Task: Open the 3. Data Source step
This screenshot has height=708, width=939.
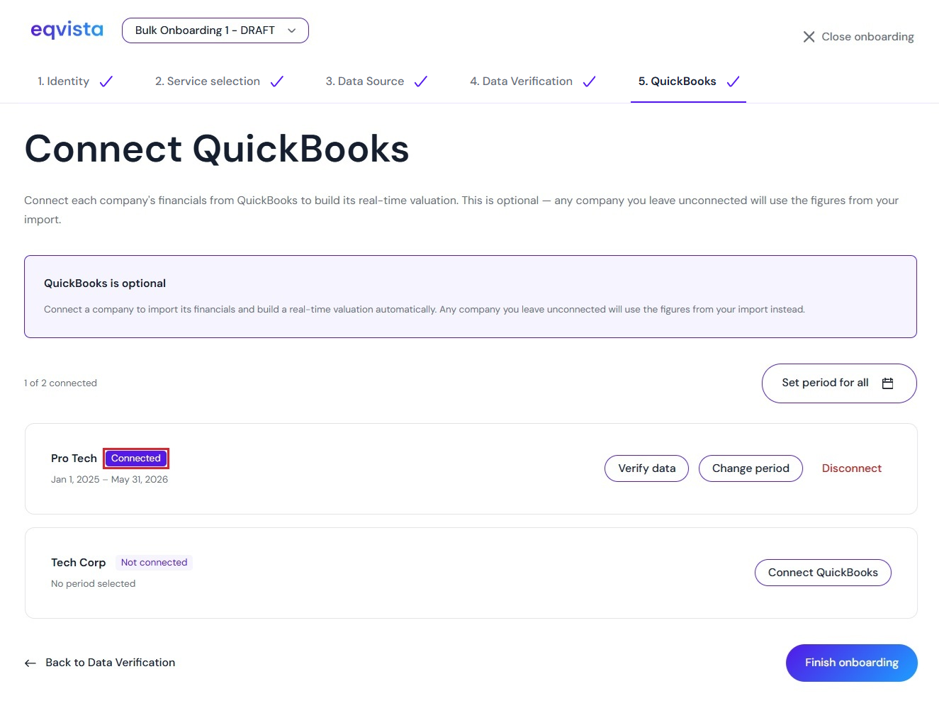Action: coord(365,81)
